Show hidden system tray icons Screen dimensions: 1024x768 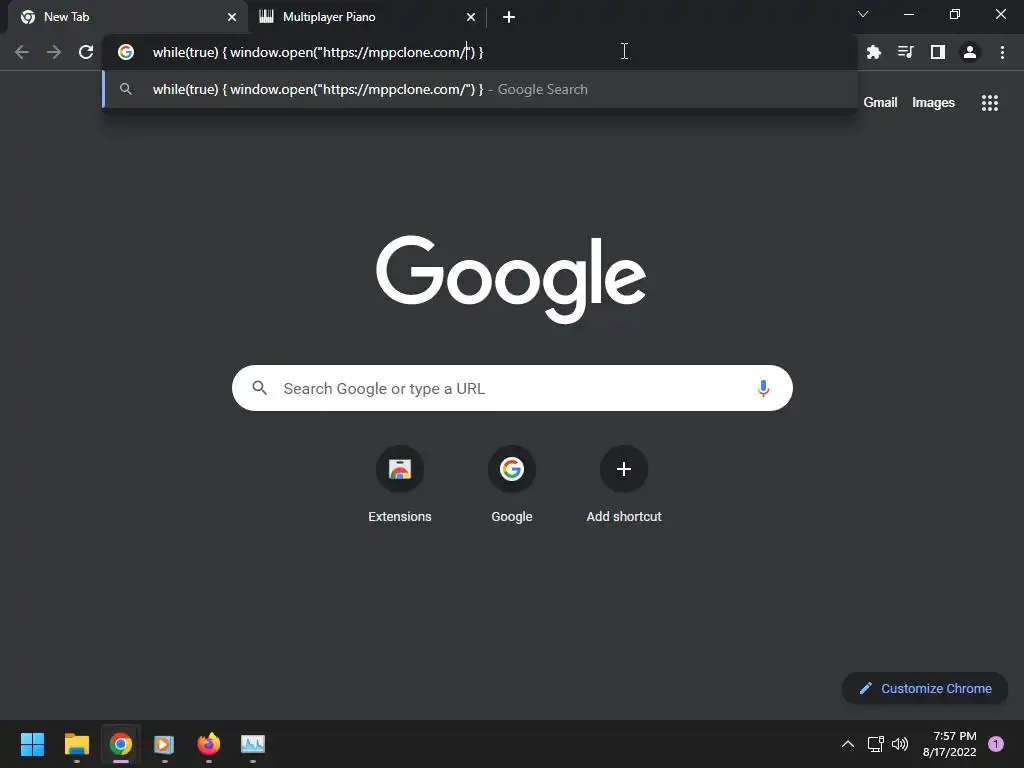(x=848, y=744)
